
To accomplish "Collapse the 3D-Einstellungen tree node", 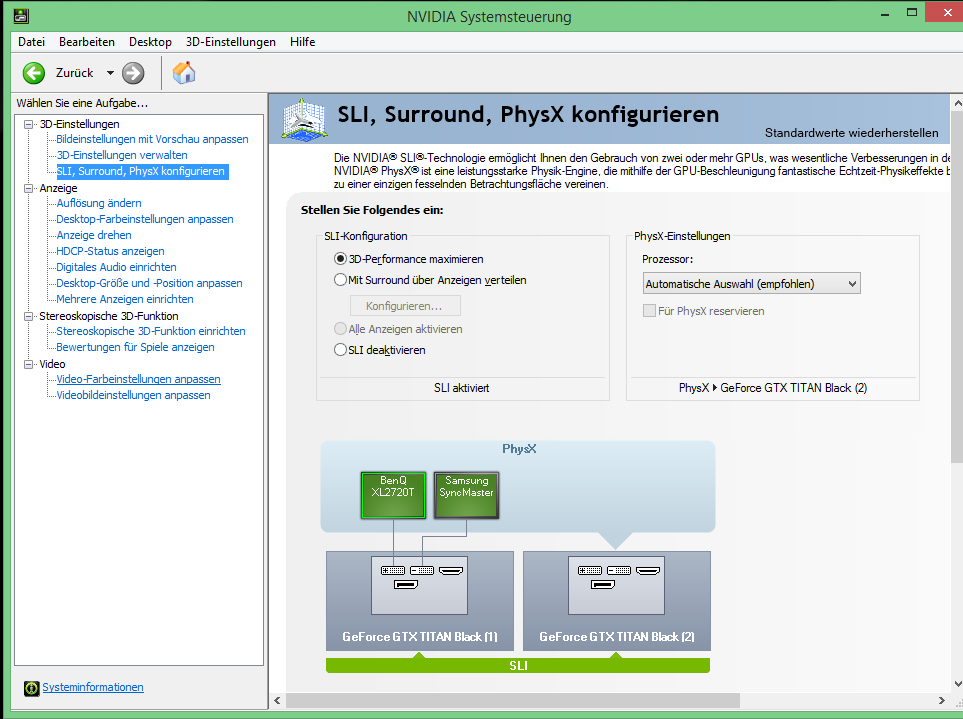I will (28, 124).
